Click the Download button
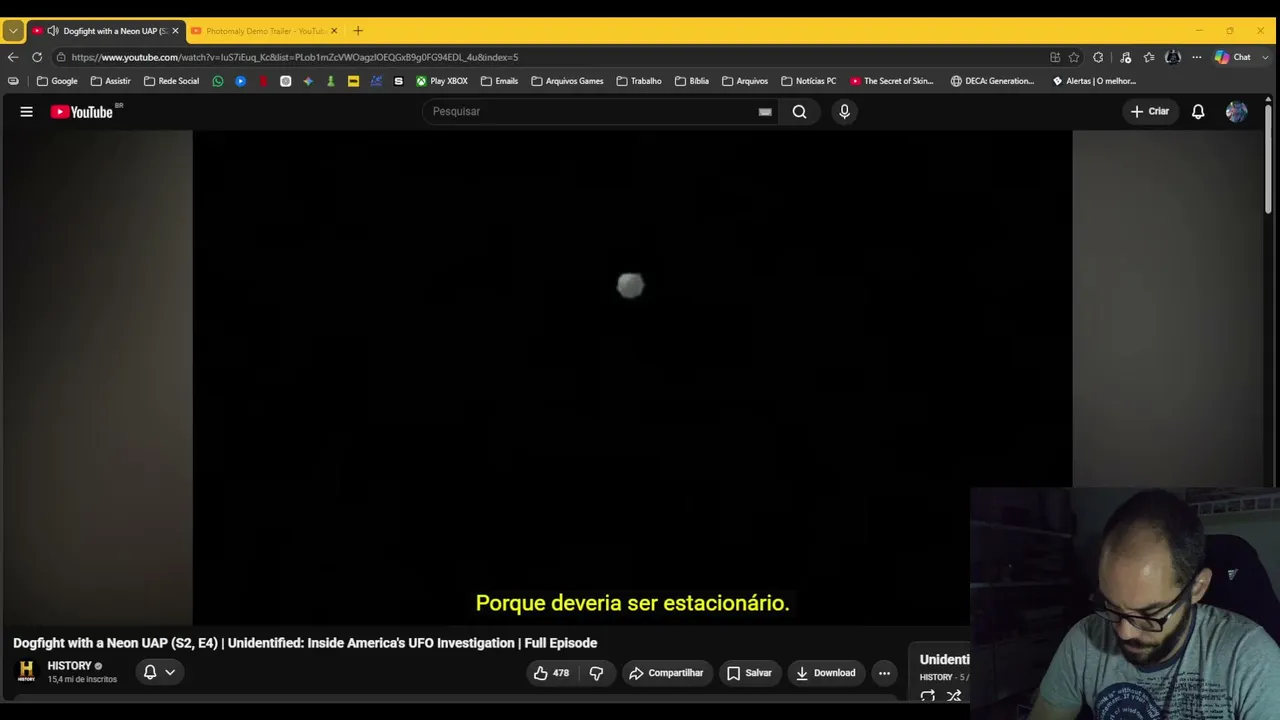1280x720 pixels. coord(825,673)
